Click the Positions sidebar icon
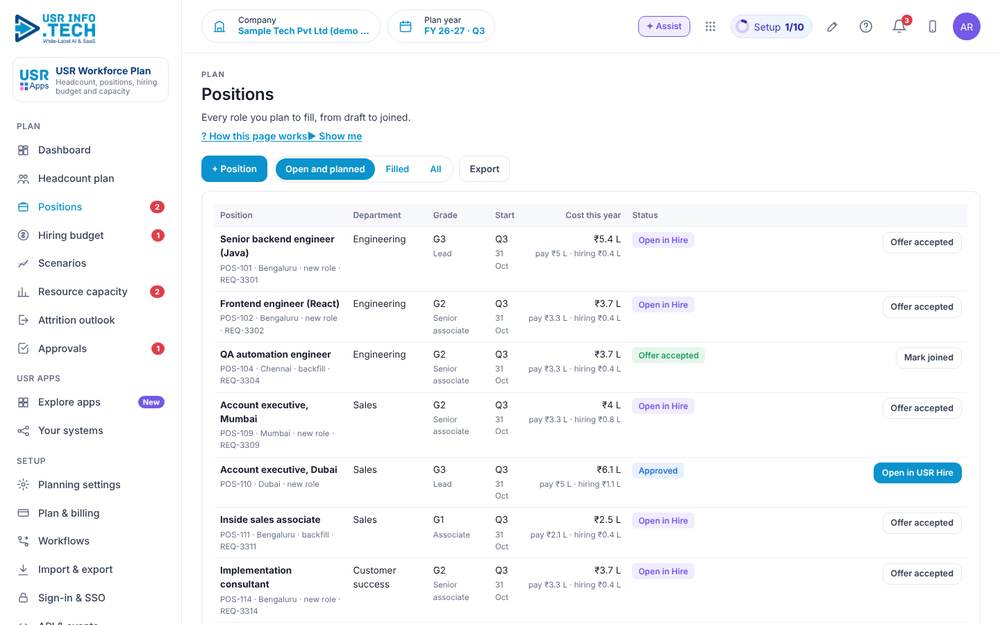This screenshot has width=1000, height=625. [23, 207]
